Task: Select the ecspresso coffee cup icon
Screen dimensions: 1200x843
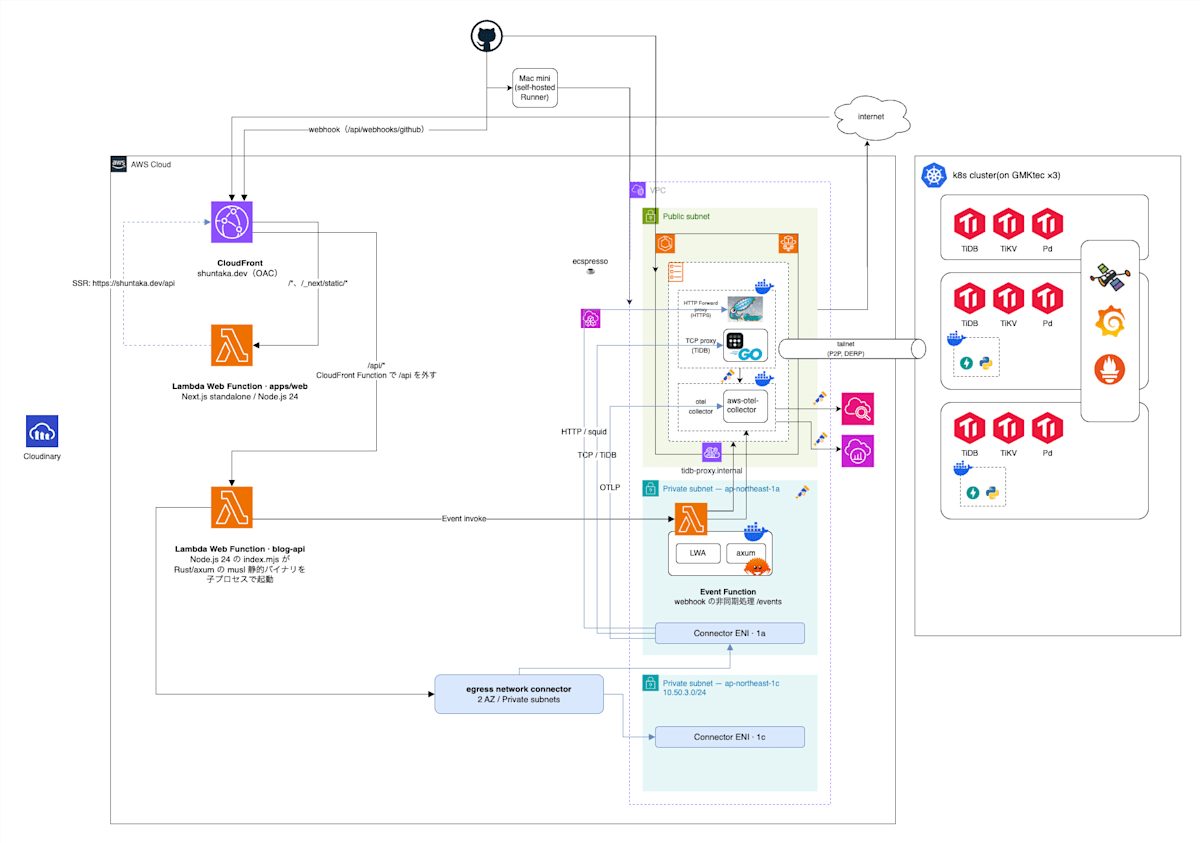Action: click(x=590, y=271)
